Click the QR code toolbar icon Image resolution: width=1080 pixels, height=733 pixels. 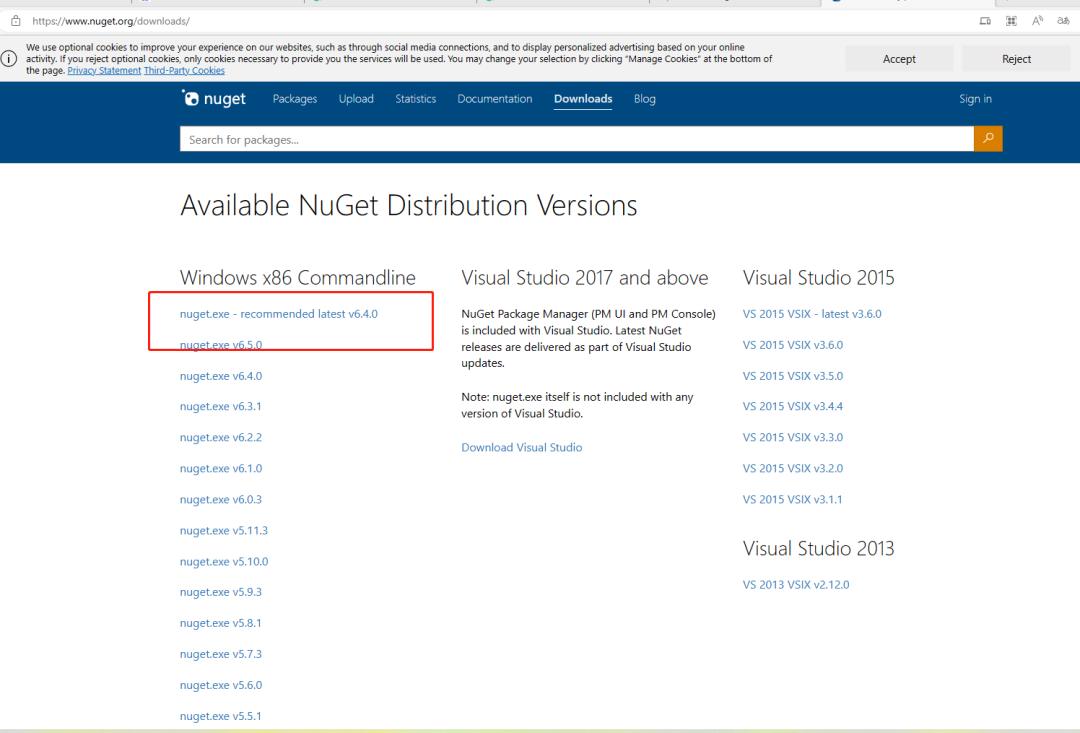pyautogui.click(x=1011, y=20)
